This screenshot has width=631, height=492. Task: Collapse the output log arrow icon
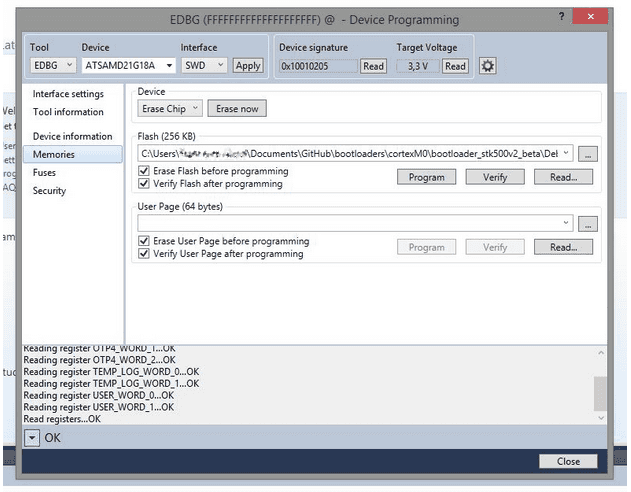pos(32,438)
